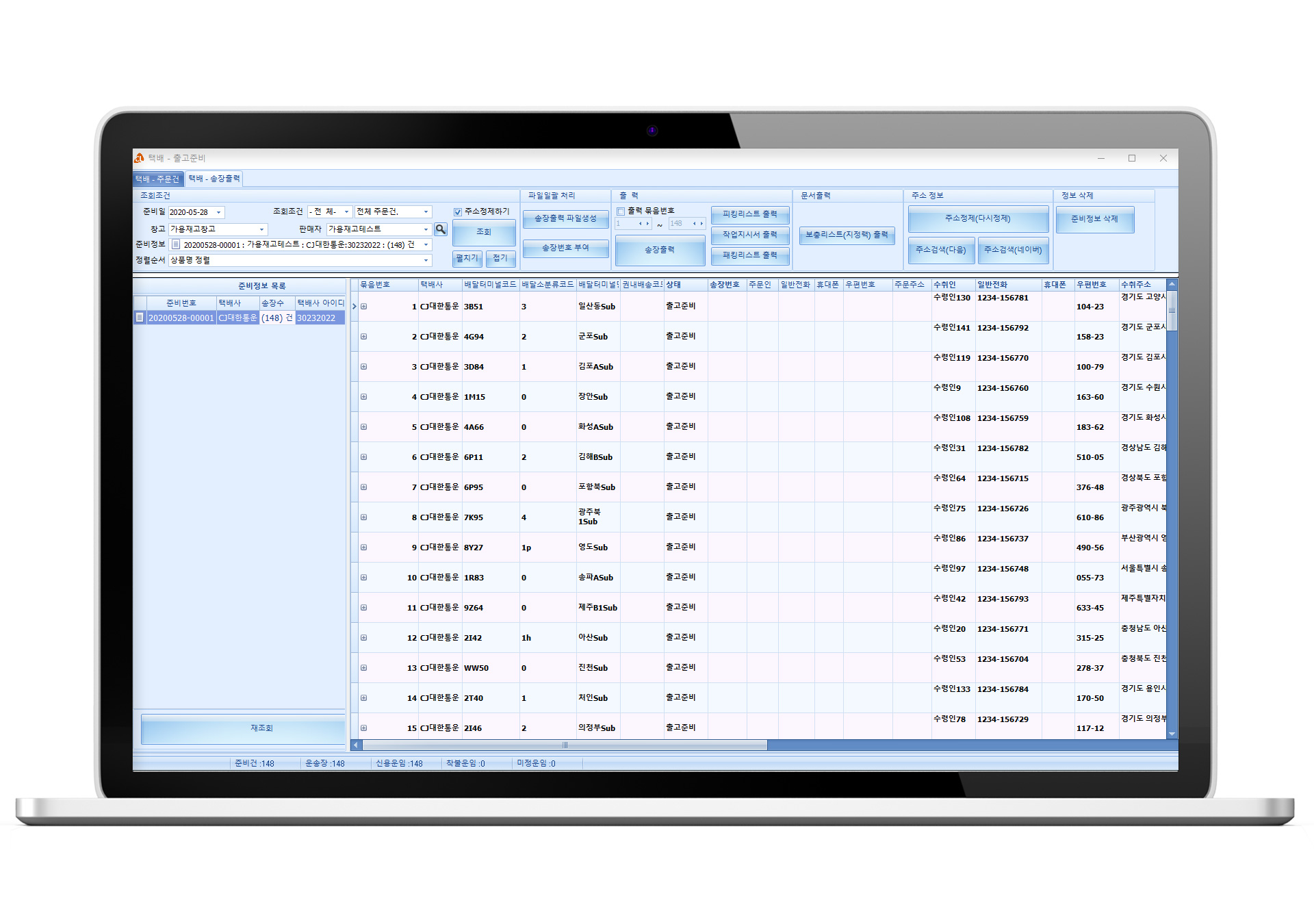
Task: Click the 송장출력 button
Action: click(x=660, y=250)
